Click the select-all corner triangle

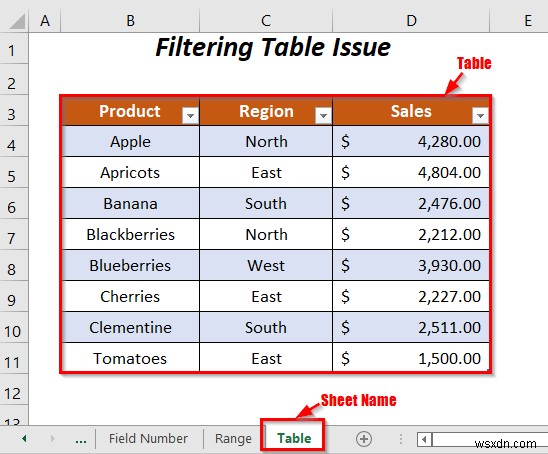coord(17,21)
